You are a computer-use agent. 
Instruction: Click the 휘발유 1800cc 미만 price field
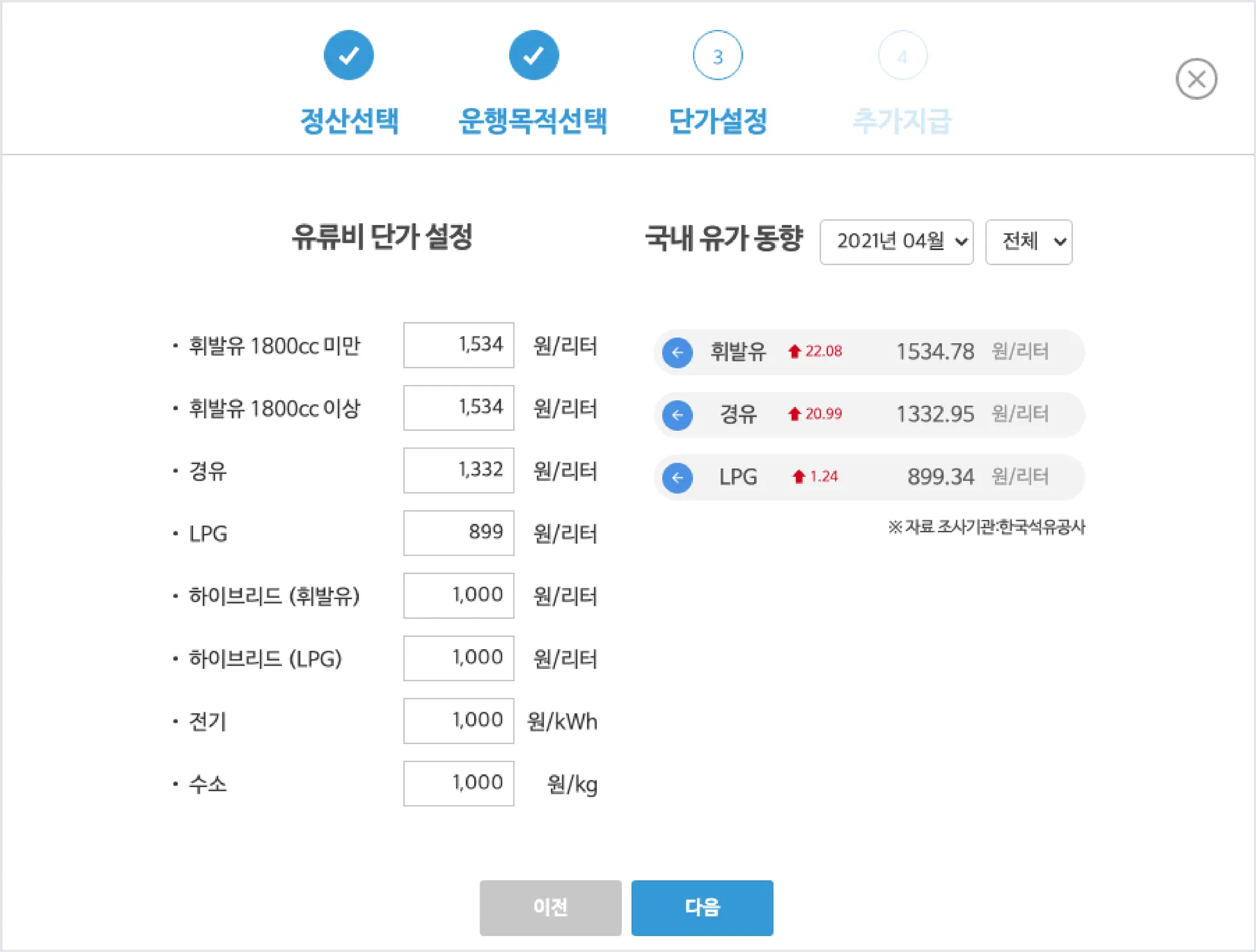pyautogui.click(x=458, y=345)
